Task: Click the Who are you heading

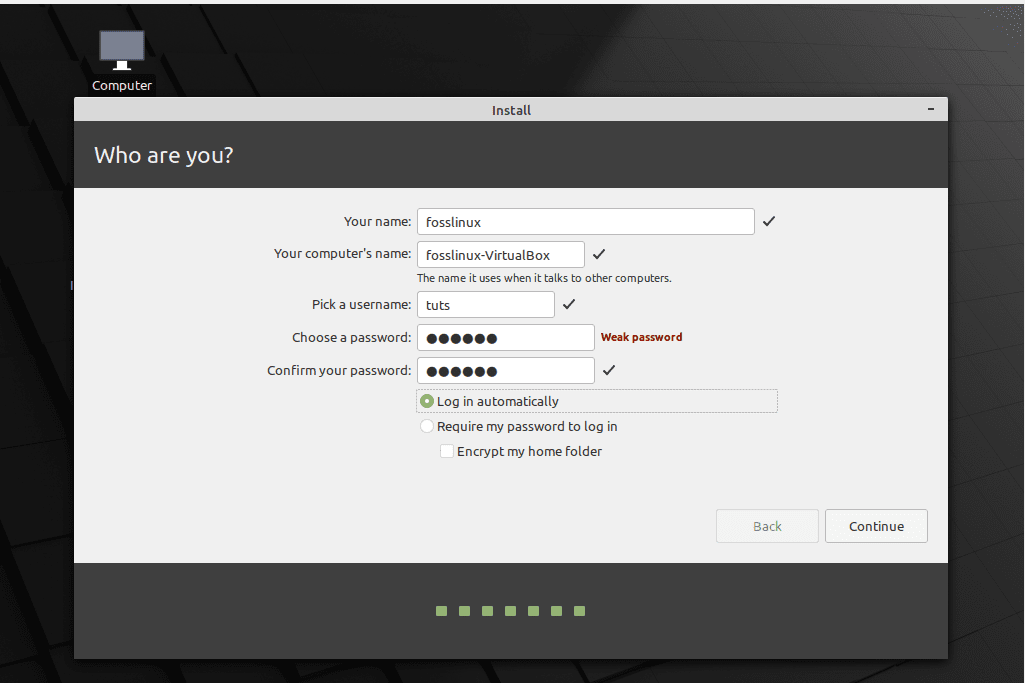Action: (x=163, y=155)
